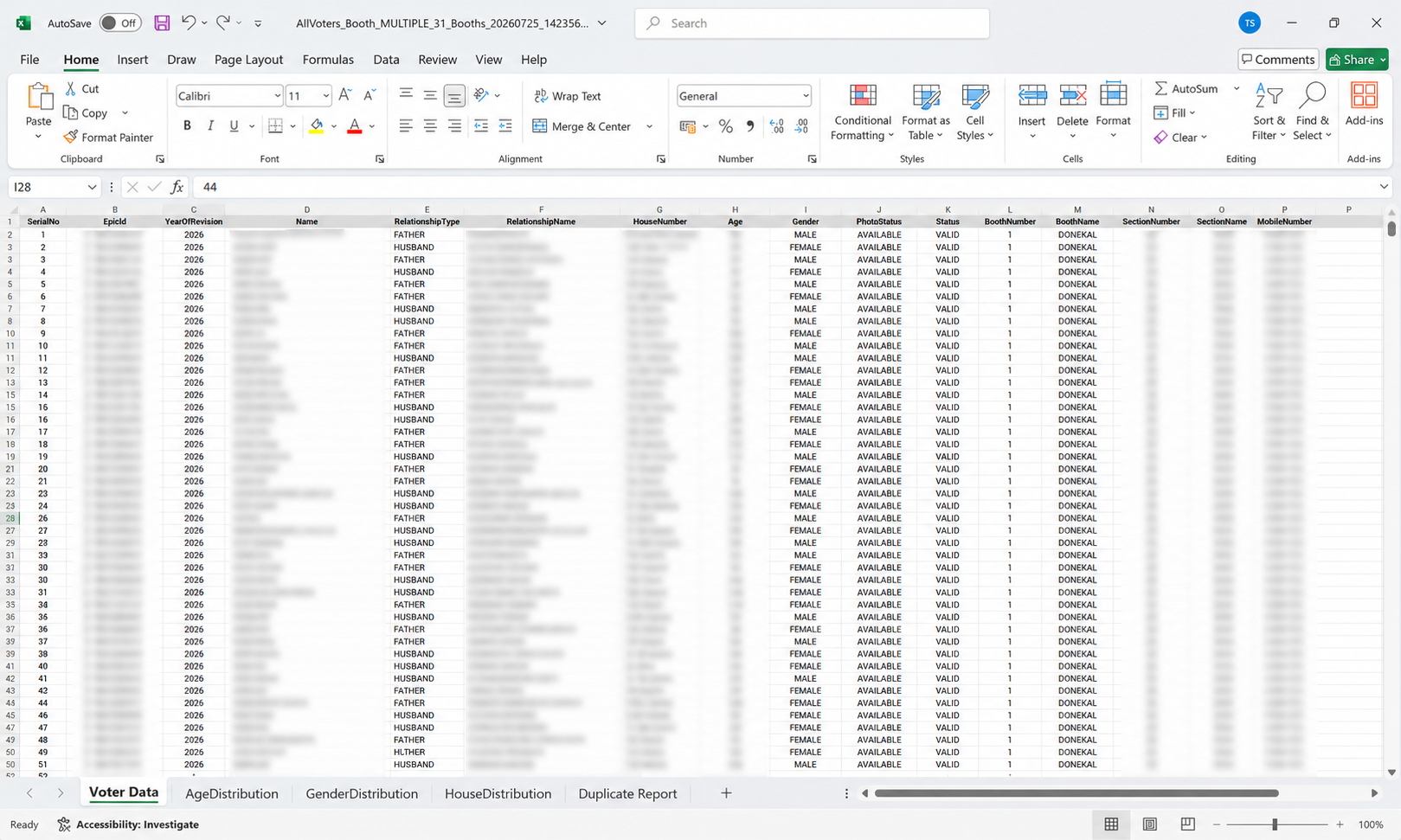Open the Insert ribbon tab
This screenshot has height=840, width=1401.
(x=132, y=60)
